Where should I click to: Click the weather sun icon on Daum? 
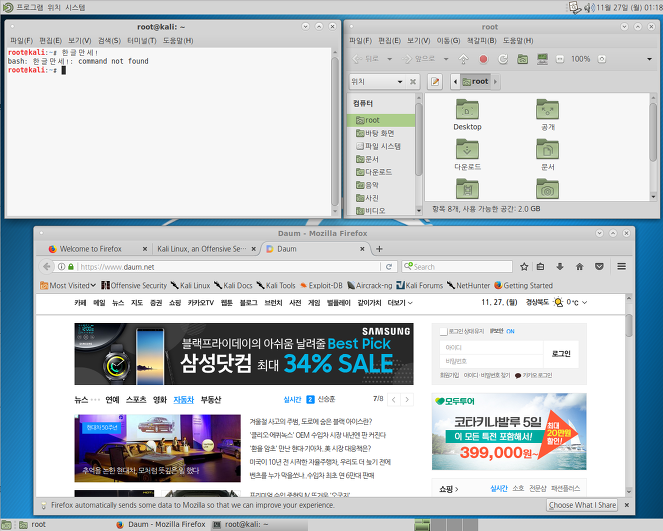(x=559, y=302)
